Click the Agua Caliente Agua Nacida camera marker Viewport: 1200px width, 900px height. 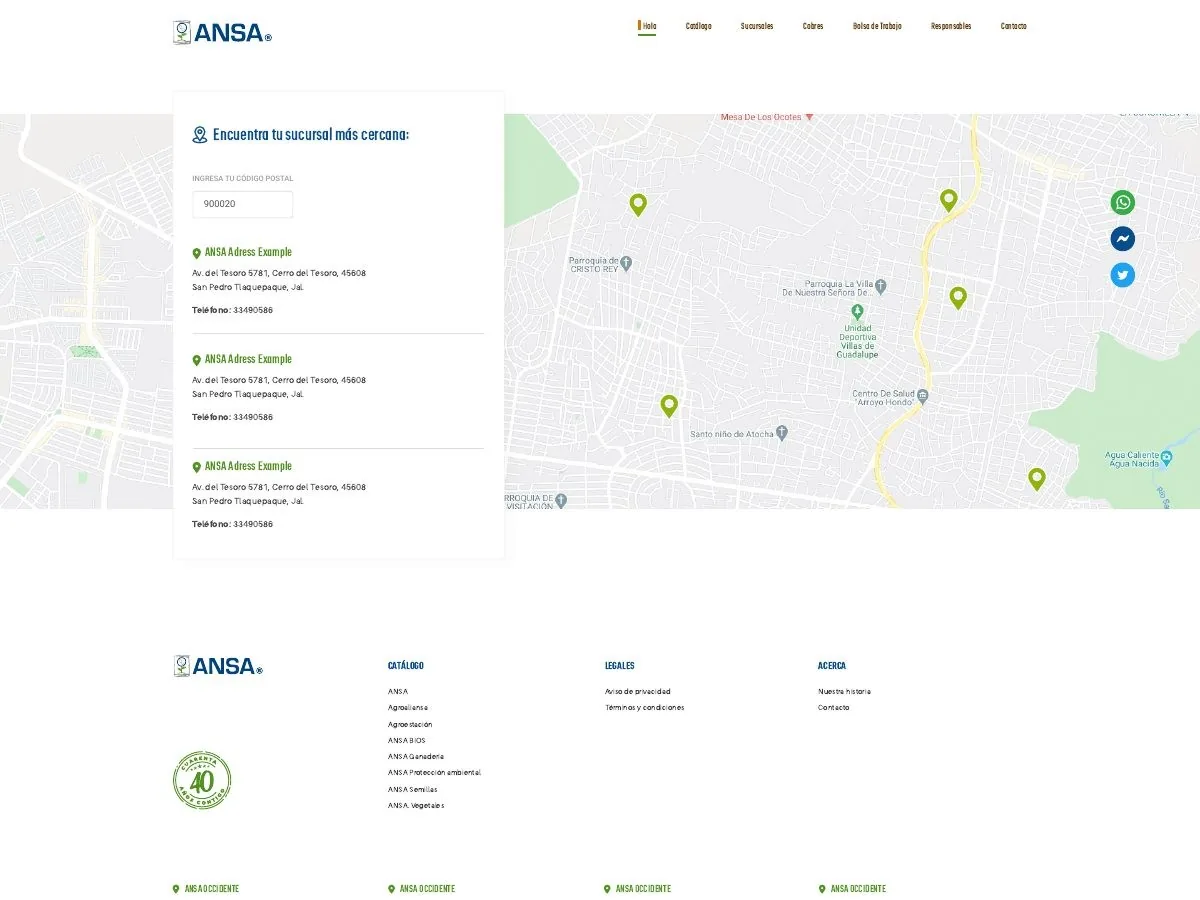[x=1166, y=459]
